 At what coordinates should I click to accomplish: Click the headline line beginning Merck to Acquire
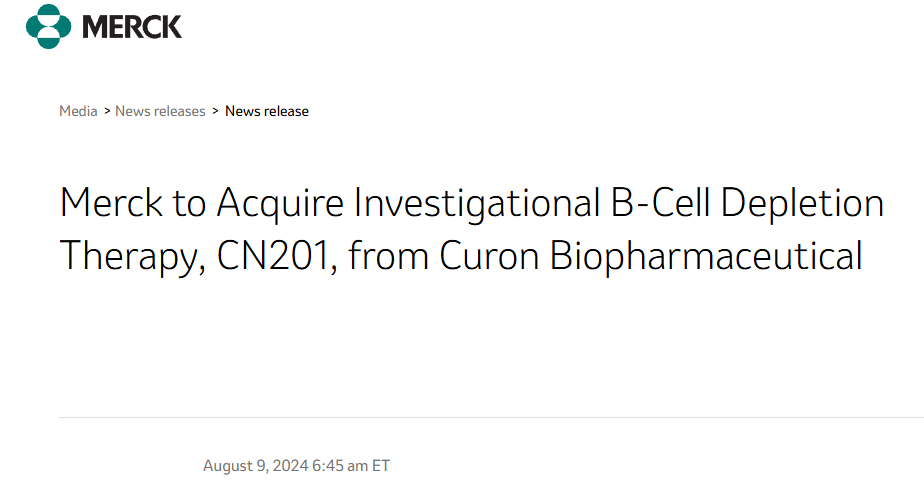471,203
